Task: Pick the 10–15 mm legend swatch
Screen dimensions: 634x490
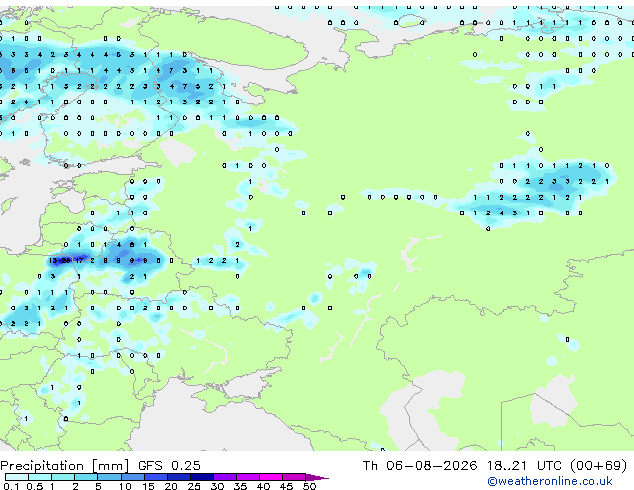Action: [133, 477]
